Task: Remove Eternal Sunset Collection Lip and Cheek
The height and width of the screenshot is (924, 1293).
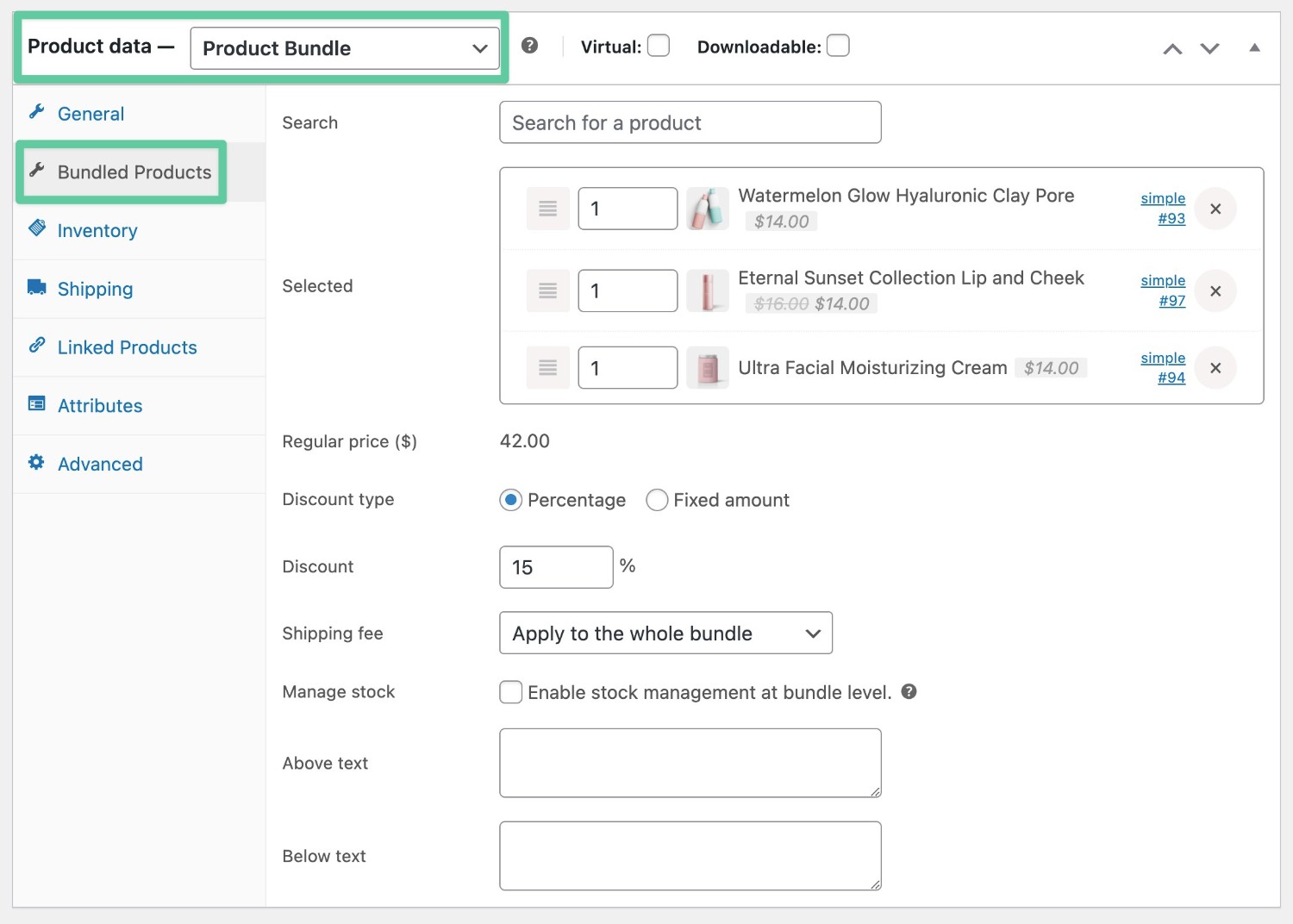Action: tap(1215, 290)
